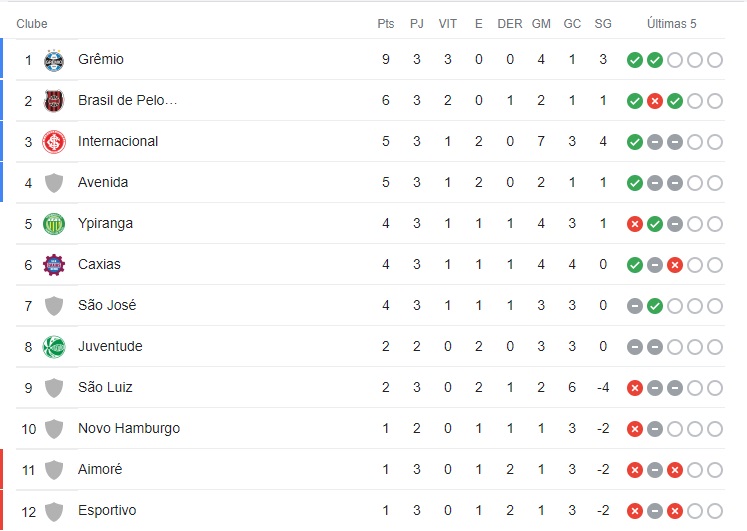Click Avenida's gray placeholder shield icon
This screenshot has width=747, height=531.
[54, 183]
